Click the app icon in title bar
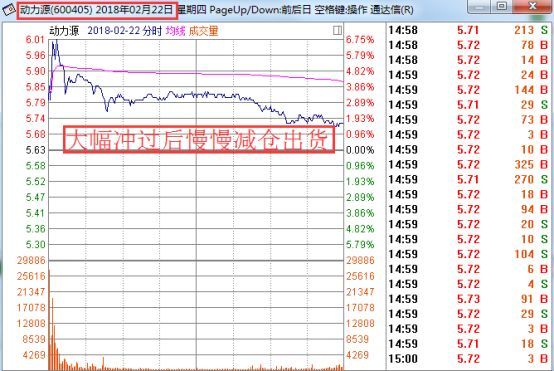 pyautogui.click(x=8, y=9)
